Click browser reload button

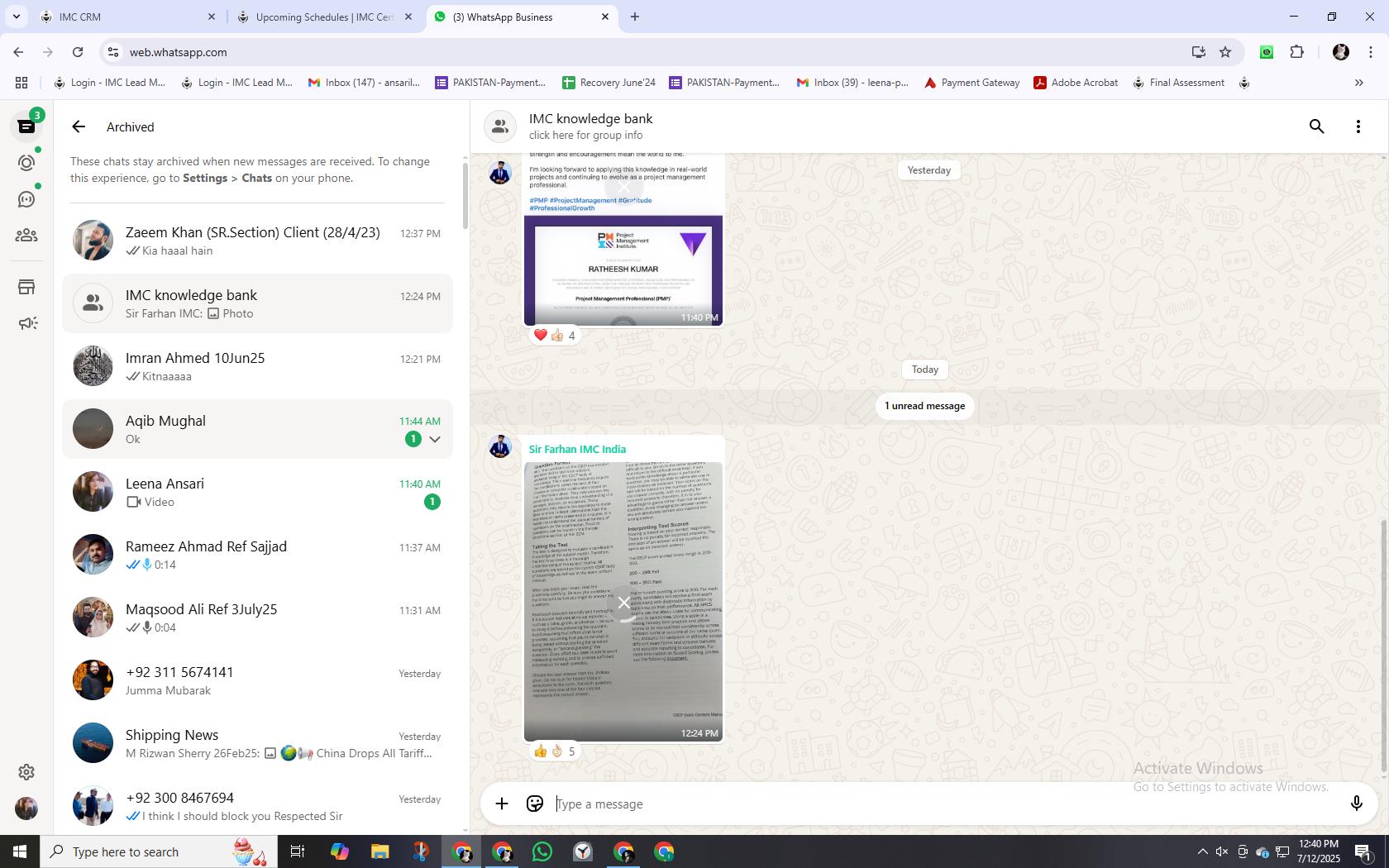click(78, 52)
